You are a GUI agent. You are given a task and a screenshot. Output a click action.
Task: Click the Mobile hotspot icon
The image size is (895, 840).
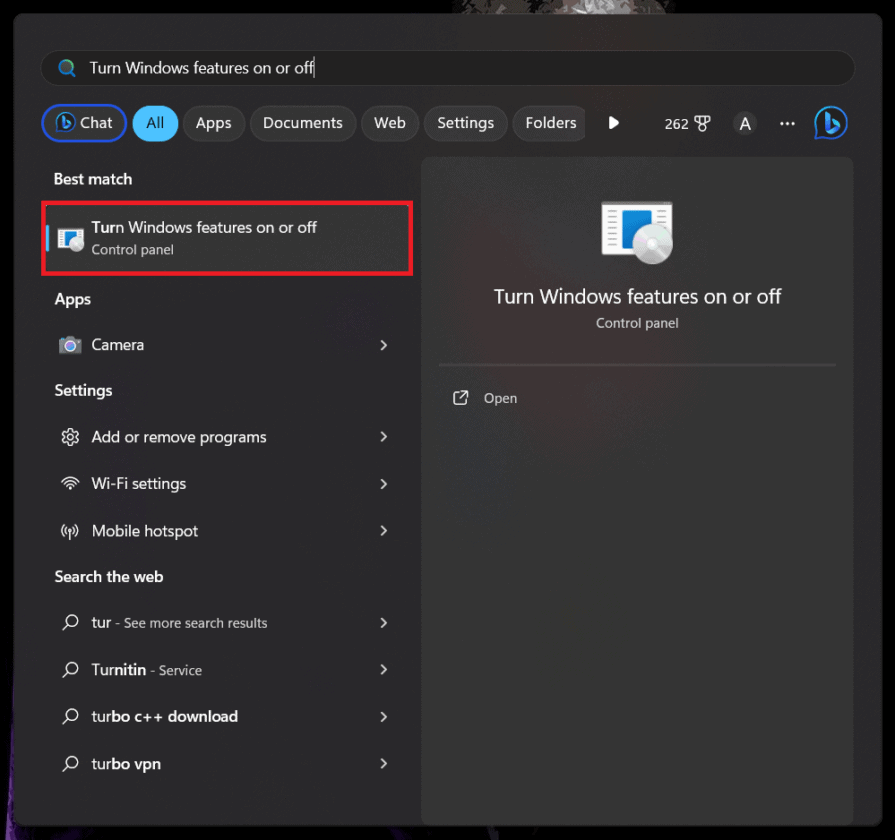click(x=70, y=531)
